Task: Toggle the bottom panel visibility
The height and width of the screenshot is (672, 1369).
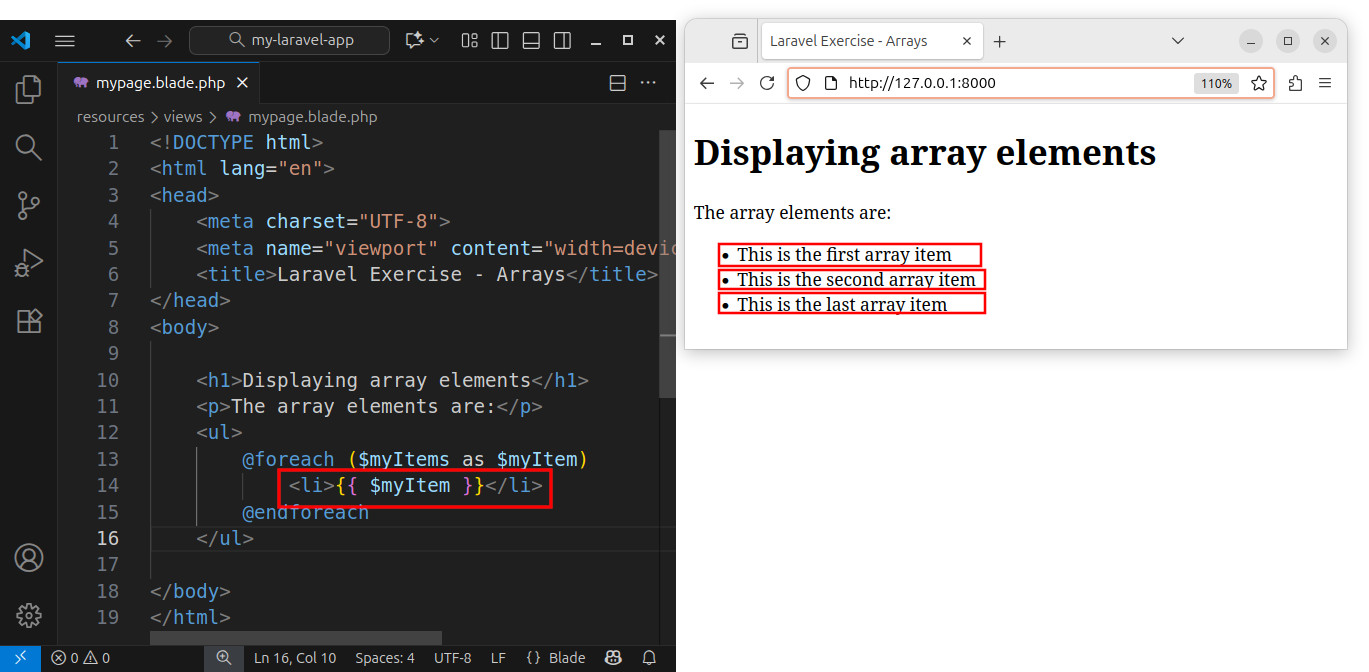Action: pos(531,40)
